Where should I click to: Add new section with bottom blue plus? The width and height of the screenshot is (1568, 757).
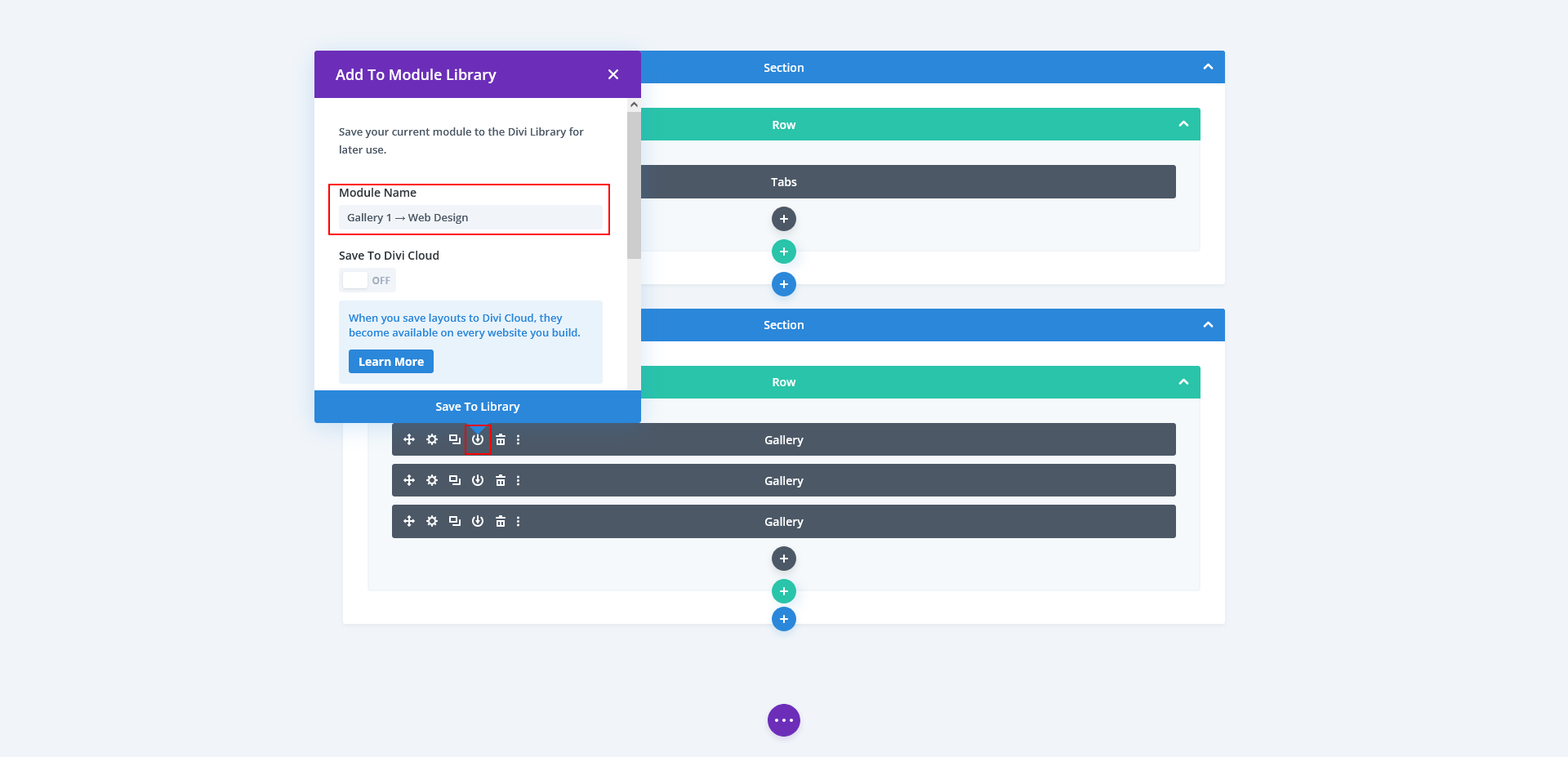[783, 619]
